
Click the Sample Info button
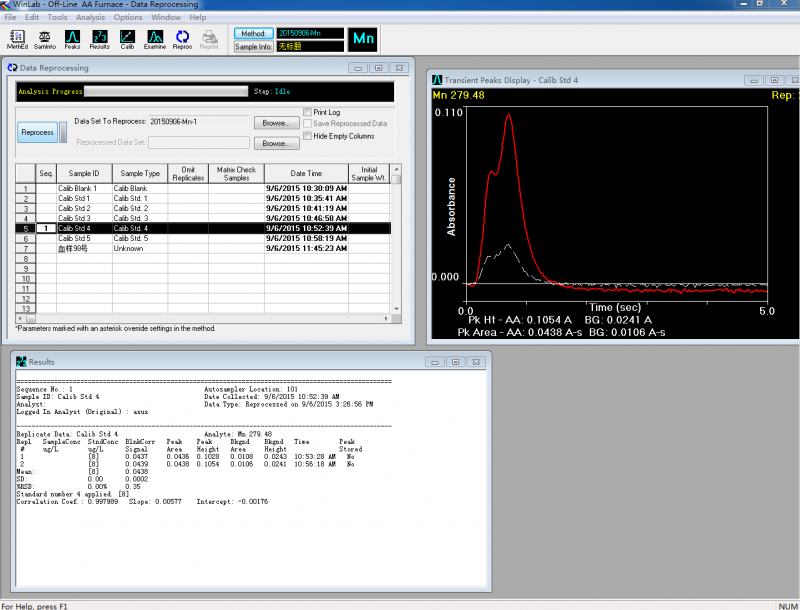coord(253,46)
